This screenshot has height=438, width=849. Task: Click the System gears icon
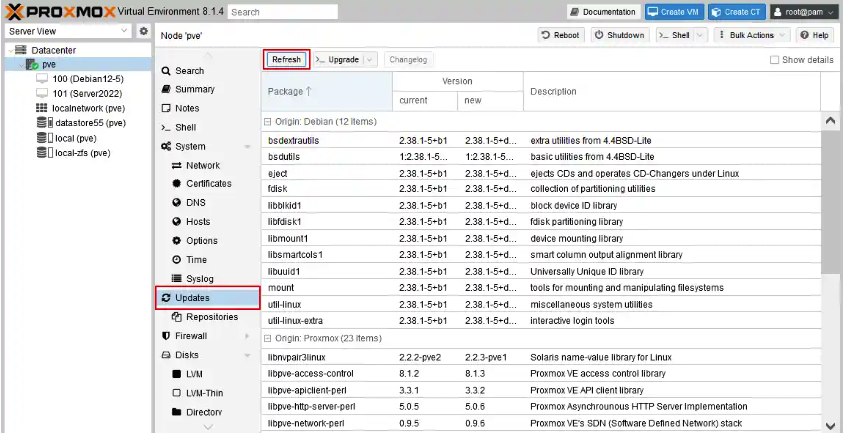point(166,147)
